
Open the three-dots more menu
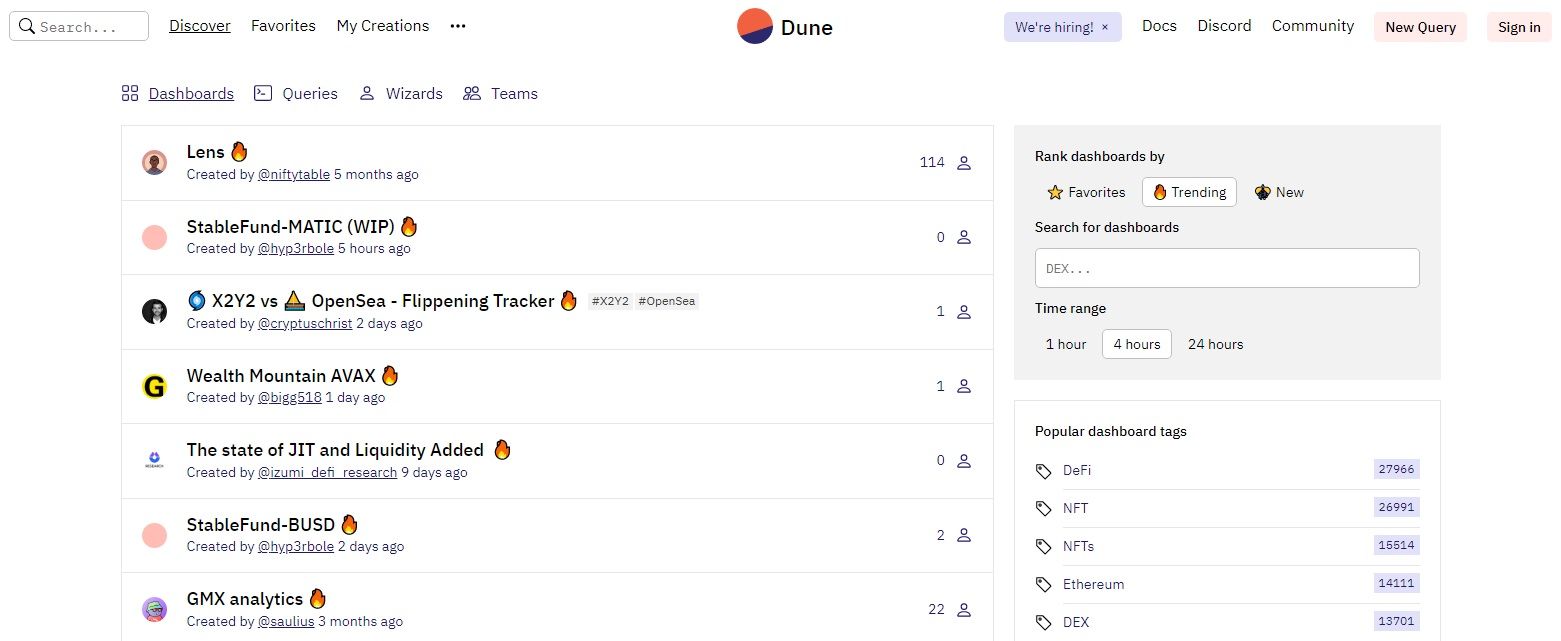tap(458, 26)
